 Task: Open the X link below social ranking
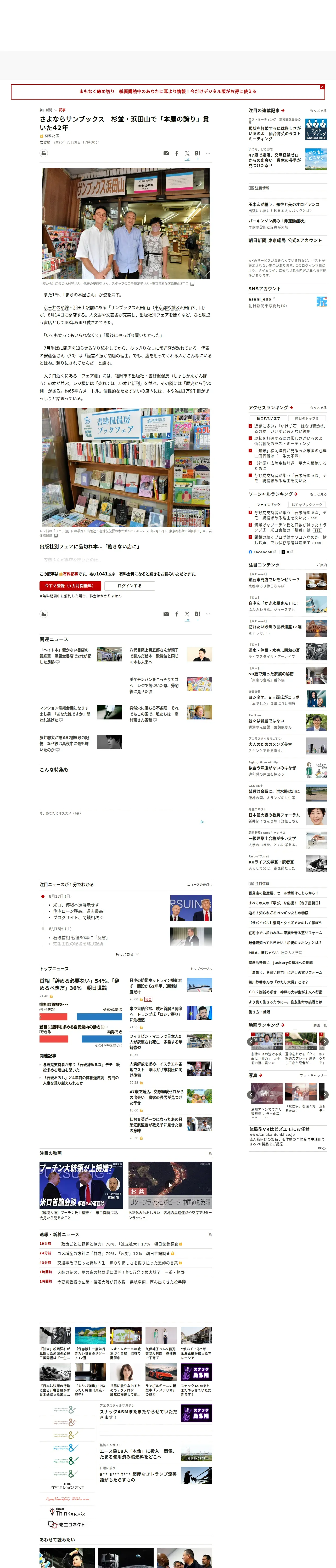point(287,552)
